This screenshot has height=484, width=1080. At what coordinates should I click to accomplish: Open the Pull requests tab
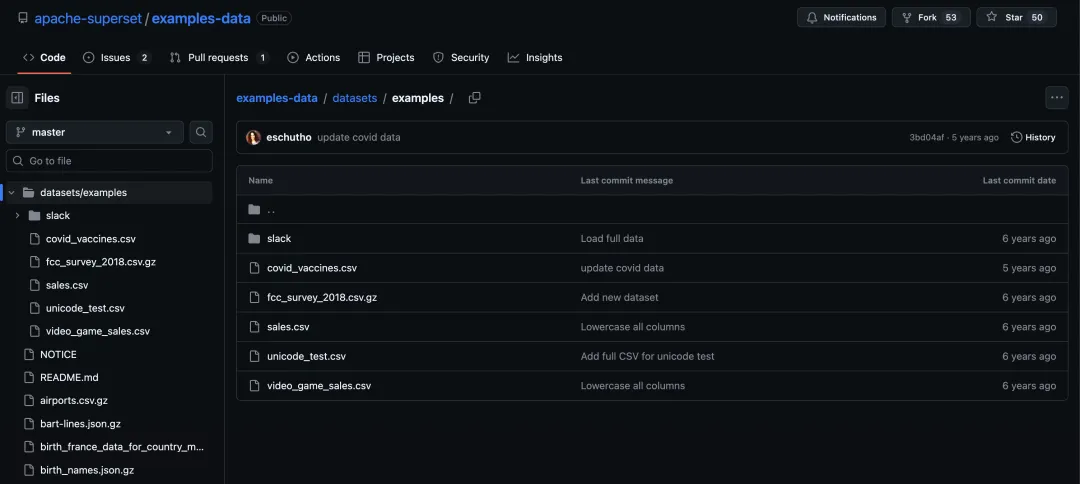[218, 58]
